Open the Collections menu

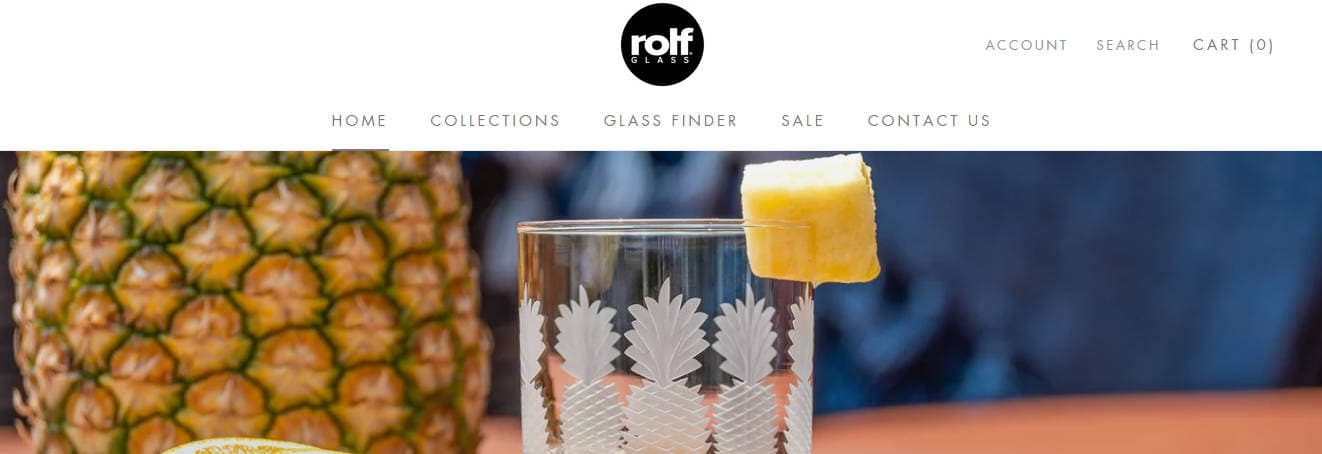click(495, 120)
